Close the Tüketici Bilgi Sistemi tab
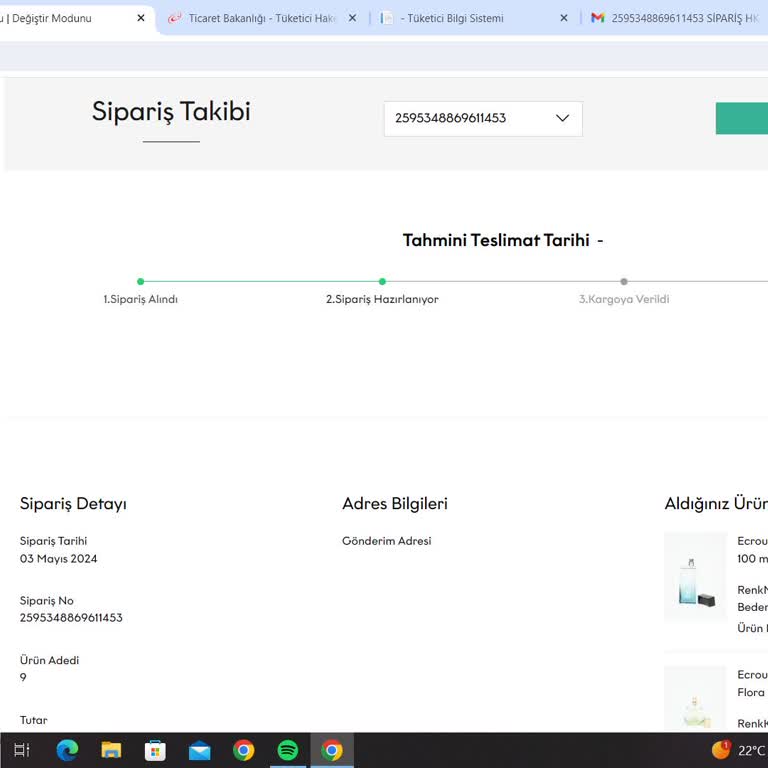This screenshot has height=768, width=768. pos(564,18)
